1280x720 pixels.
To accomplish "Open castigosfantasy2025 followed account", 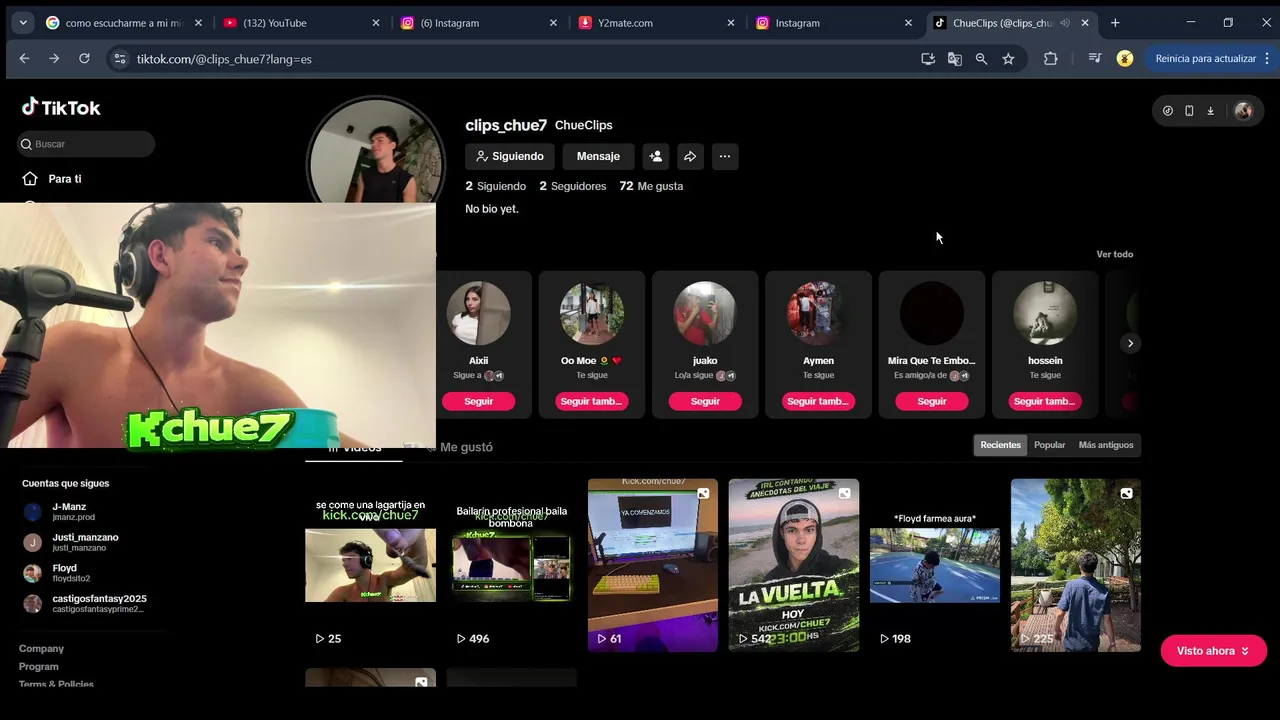I will 85,603.
